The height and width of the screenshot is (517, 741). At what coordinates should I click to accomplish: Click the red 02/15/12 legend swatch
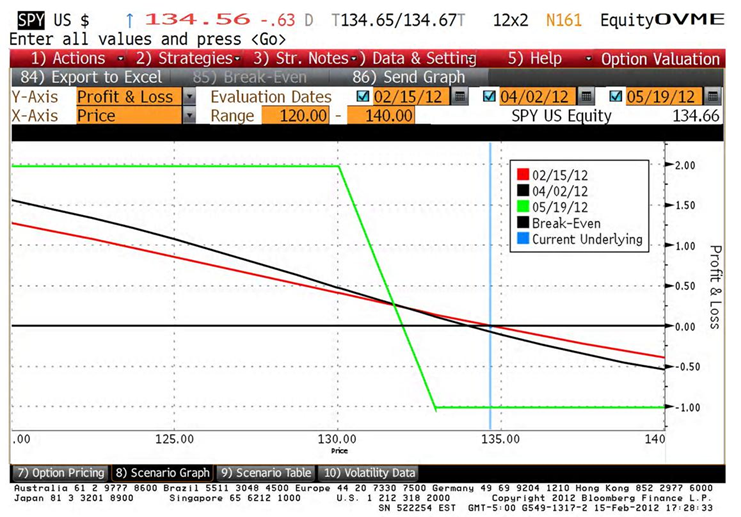(523, 174)
